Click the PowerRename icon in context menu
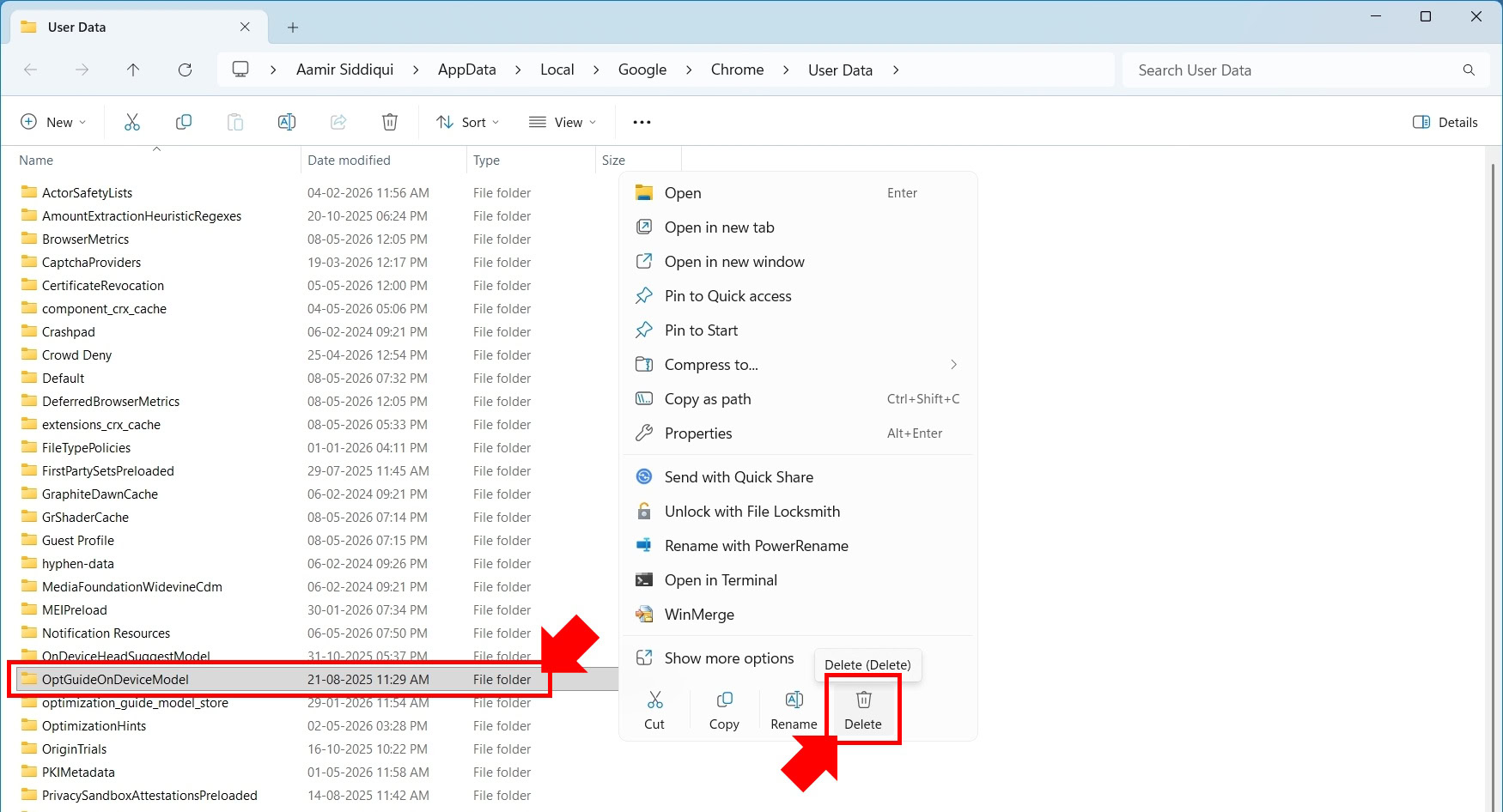This screenshot has width=1503, height=812. pyautogui.click(x=644, y=546)
